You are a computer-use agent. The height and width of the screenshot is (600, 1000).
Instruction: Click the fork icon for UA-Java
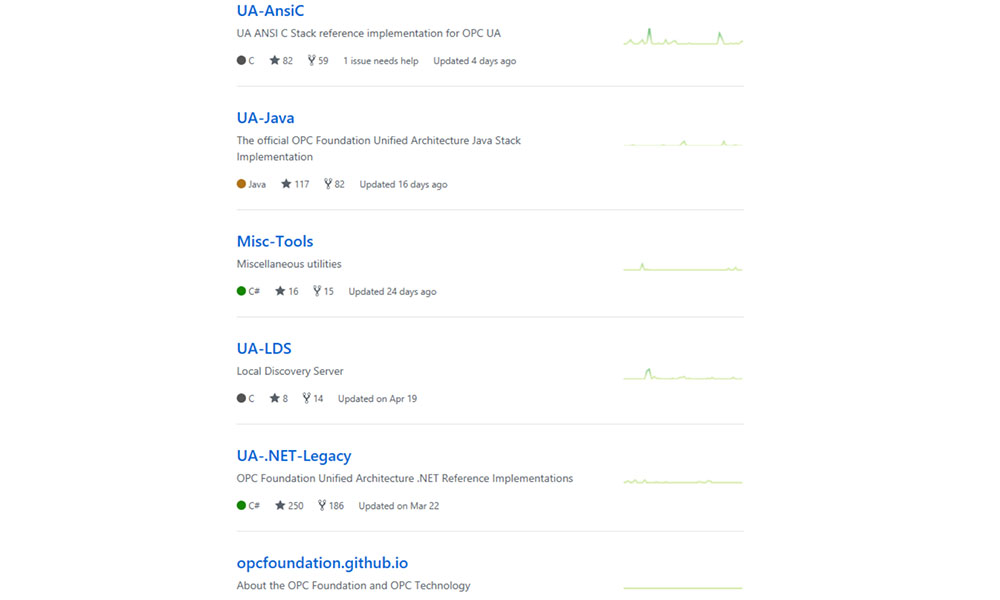[328, 184]
